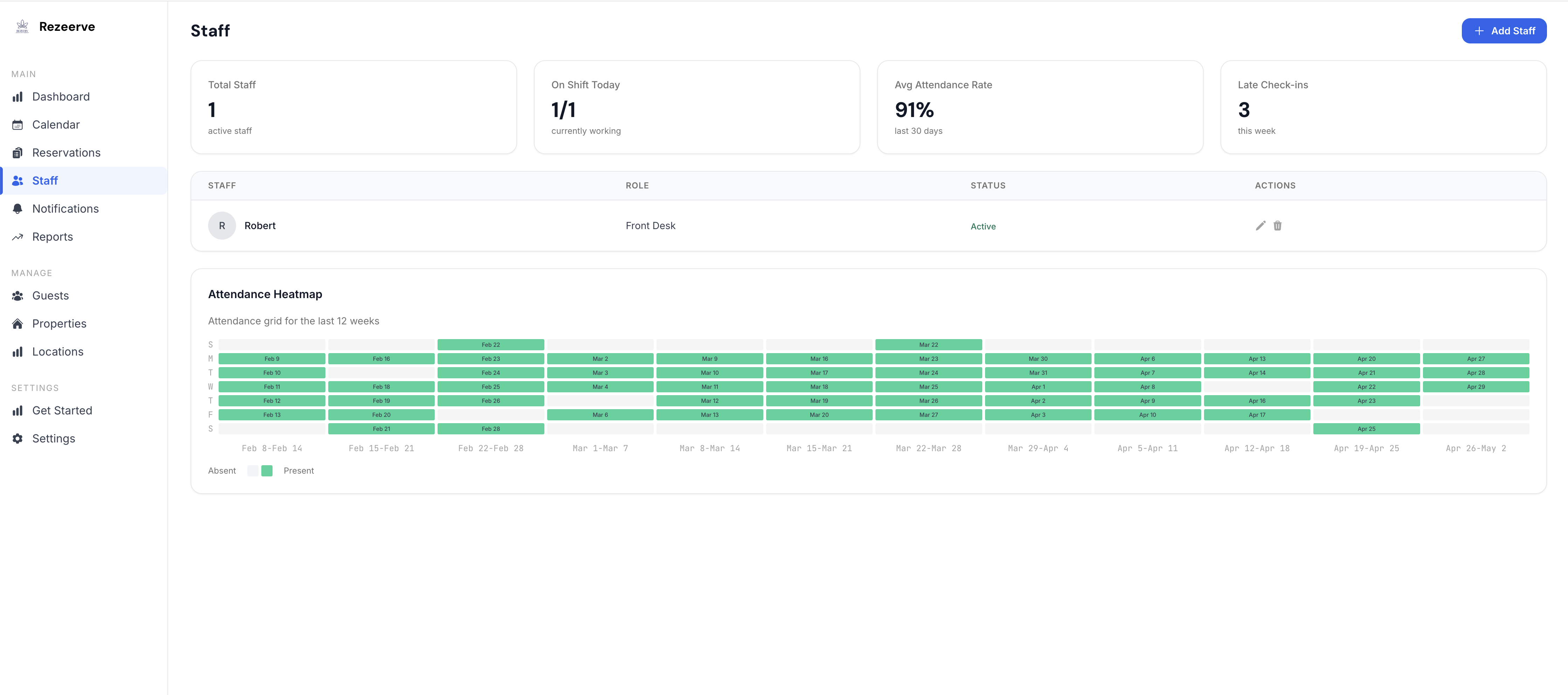Select Locations in the sidebar
This screenshot has height=695, width=1568.
tap(57, 352)
